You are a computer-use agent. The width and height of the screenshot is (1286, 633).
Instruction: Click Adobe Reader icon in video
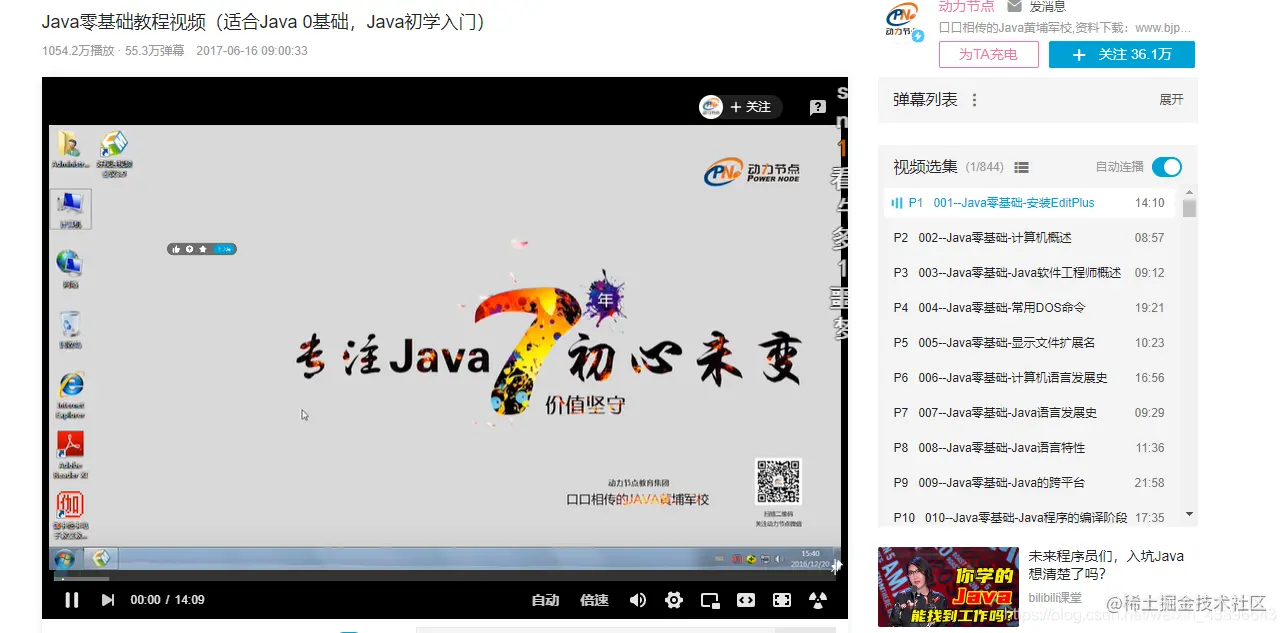click(70, 455)
